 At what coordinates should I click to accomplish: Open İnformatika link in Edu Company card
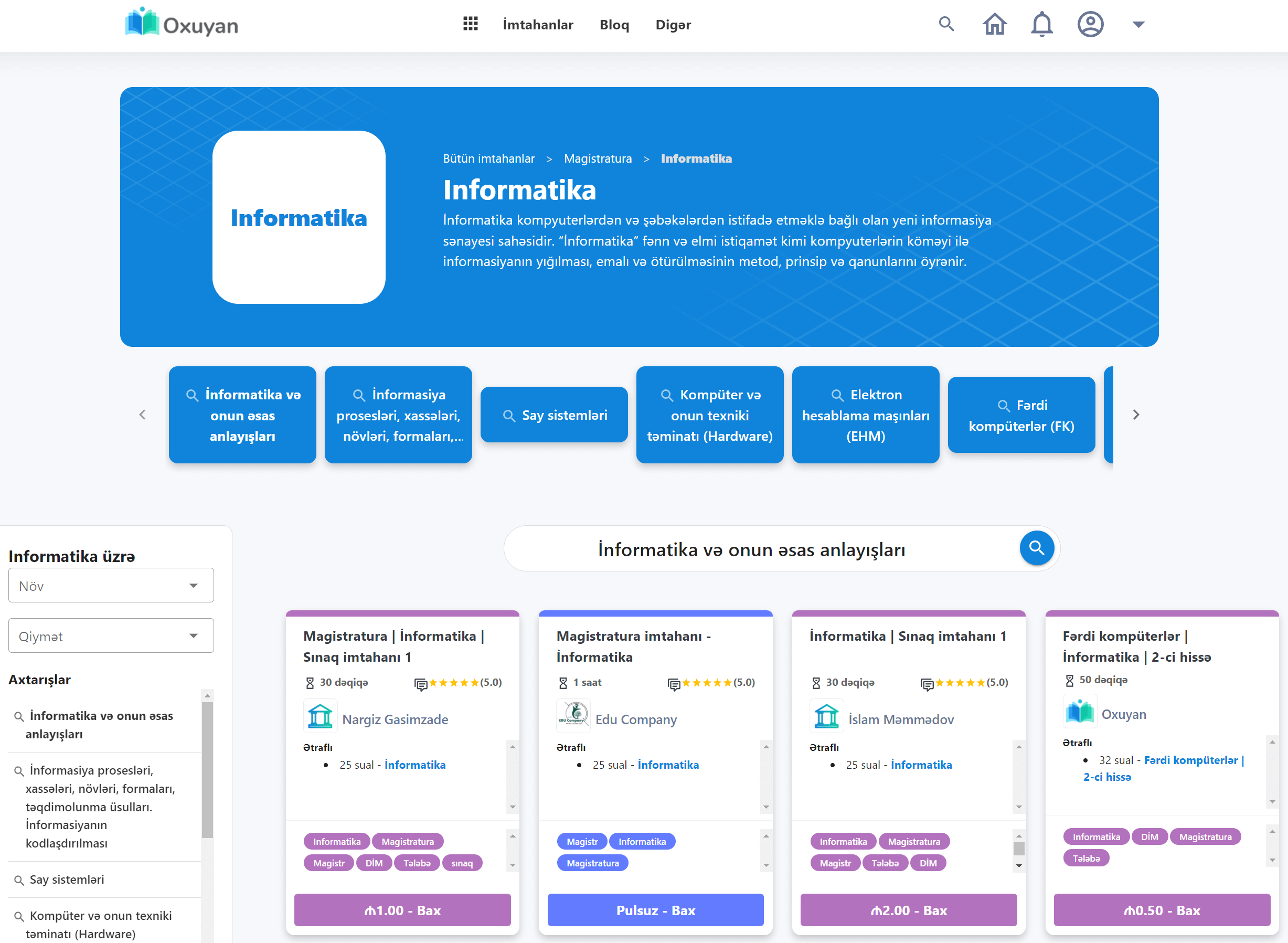click(668, 765)
